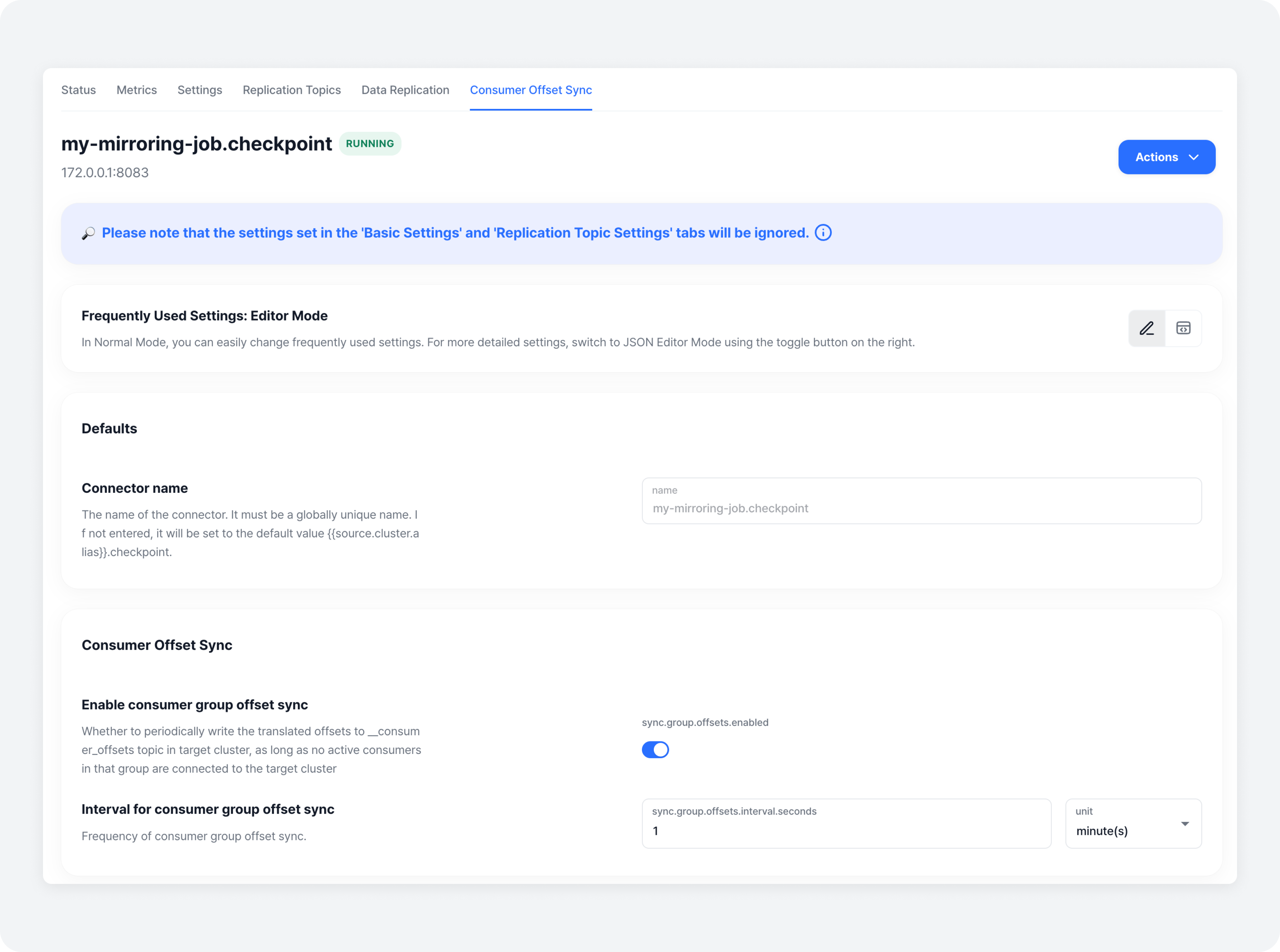
Task: Click the 172.0.0.1:8083 address text
Action: tap(105, 173)
